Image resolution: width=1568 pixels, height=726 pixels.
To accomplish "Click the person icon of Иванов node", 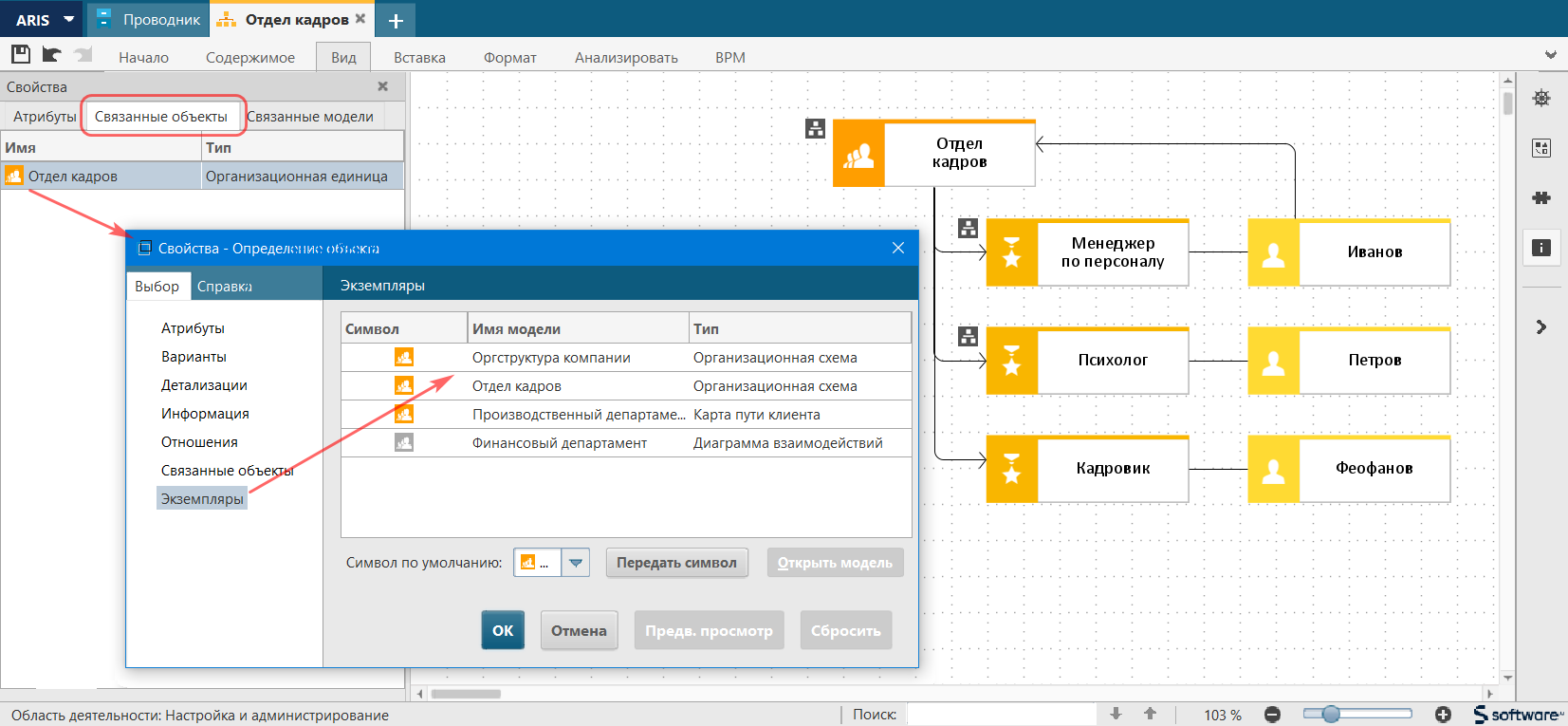I will [x=1273, y=253].
